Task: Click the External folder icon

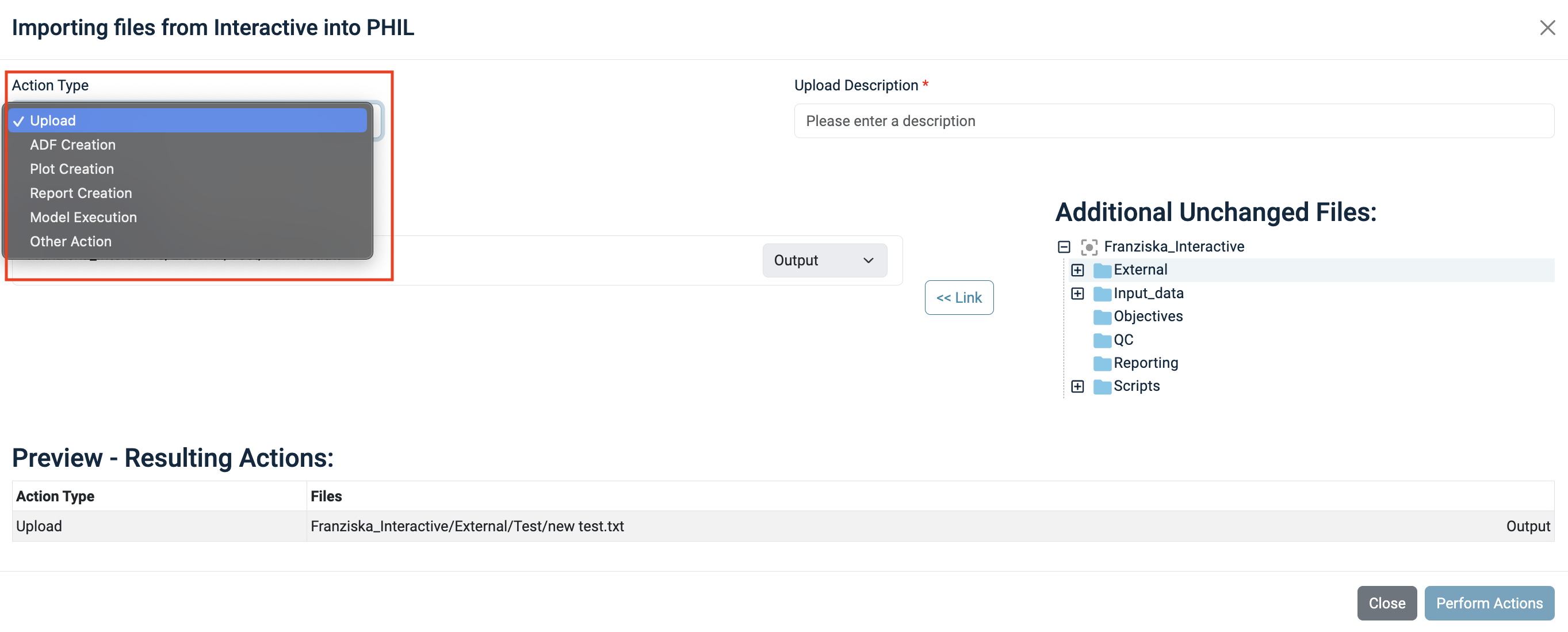Action: pos(1102,271)
